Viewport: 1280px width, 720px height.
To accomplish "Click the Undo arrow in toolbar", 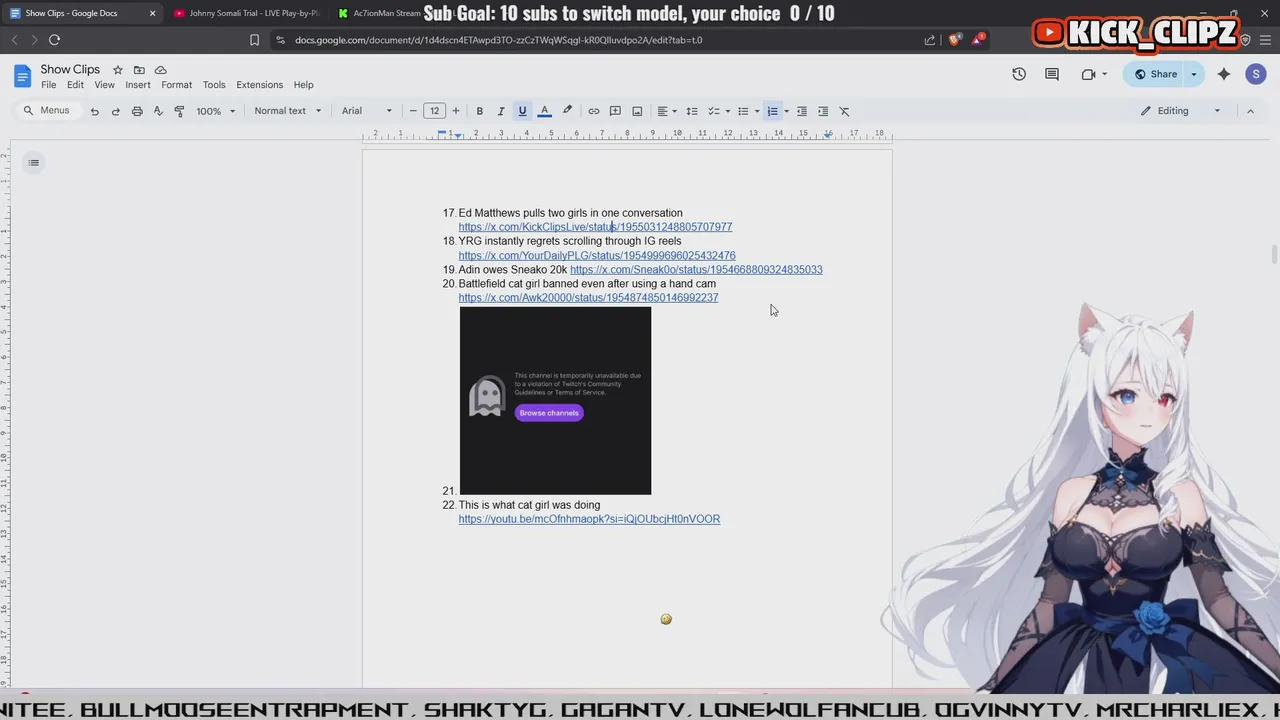I will (x=94, y=111).
